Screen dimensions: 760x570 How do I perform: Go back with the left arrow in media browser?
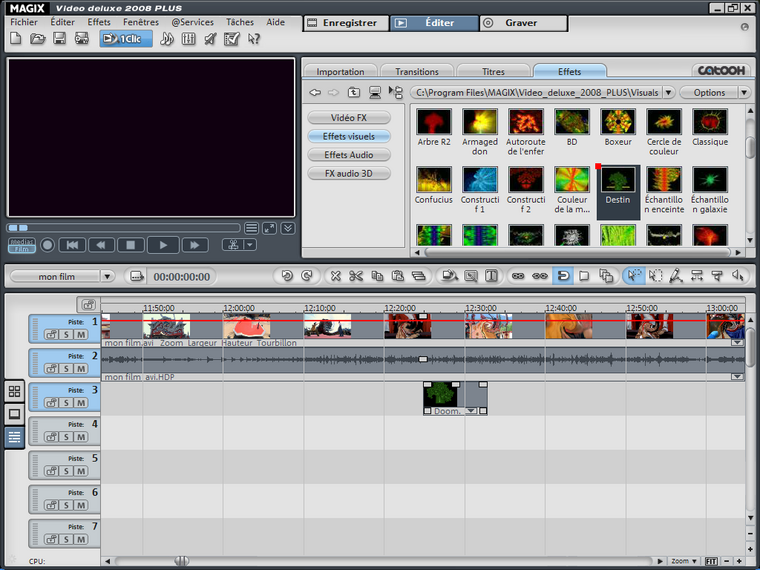pyautogui.click(x=315, y=92)
